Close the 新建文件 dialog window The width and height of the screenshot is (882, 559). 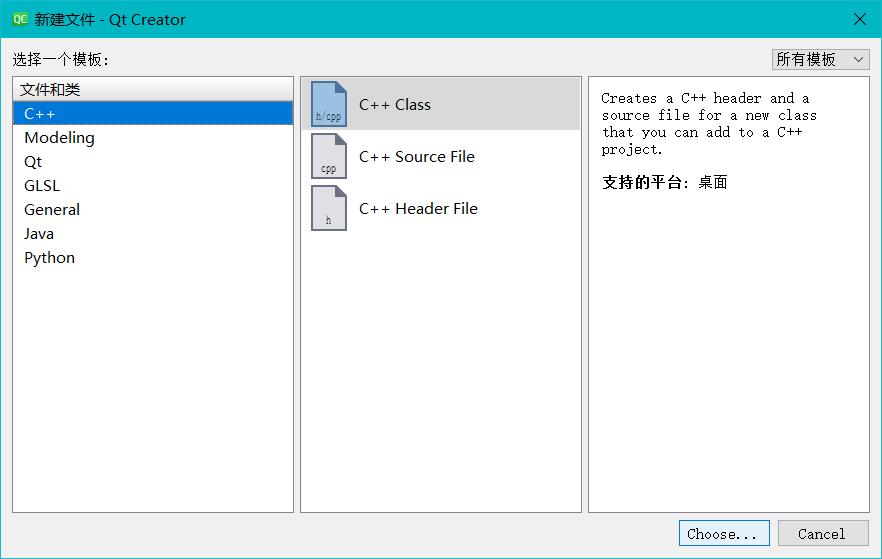[860, 19]
